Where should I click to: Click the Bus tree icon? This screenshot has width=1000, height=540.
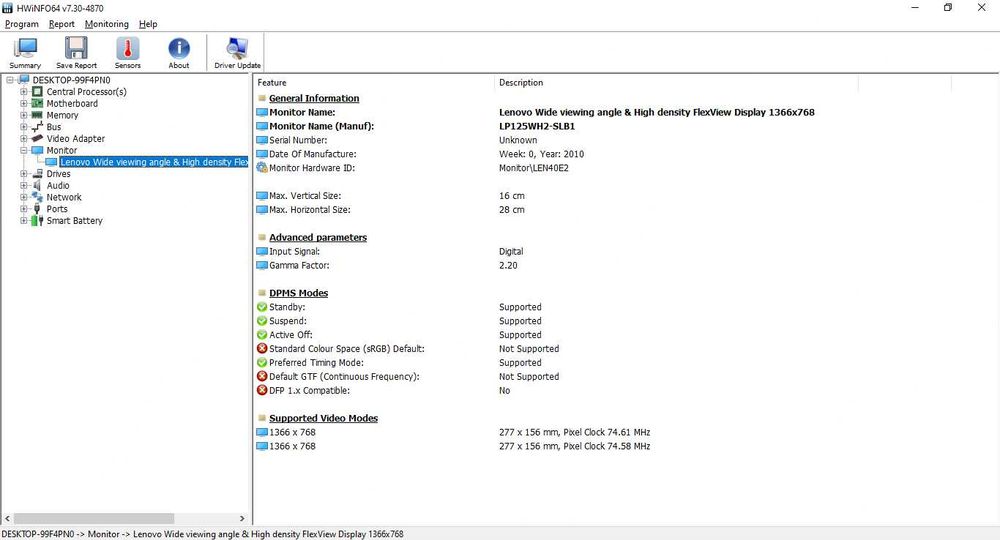point(37,127)
